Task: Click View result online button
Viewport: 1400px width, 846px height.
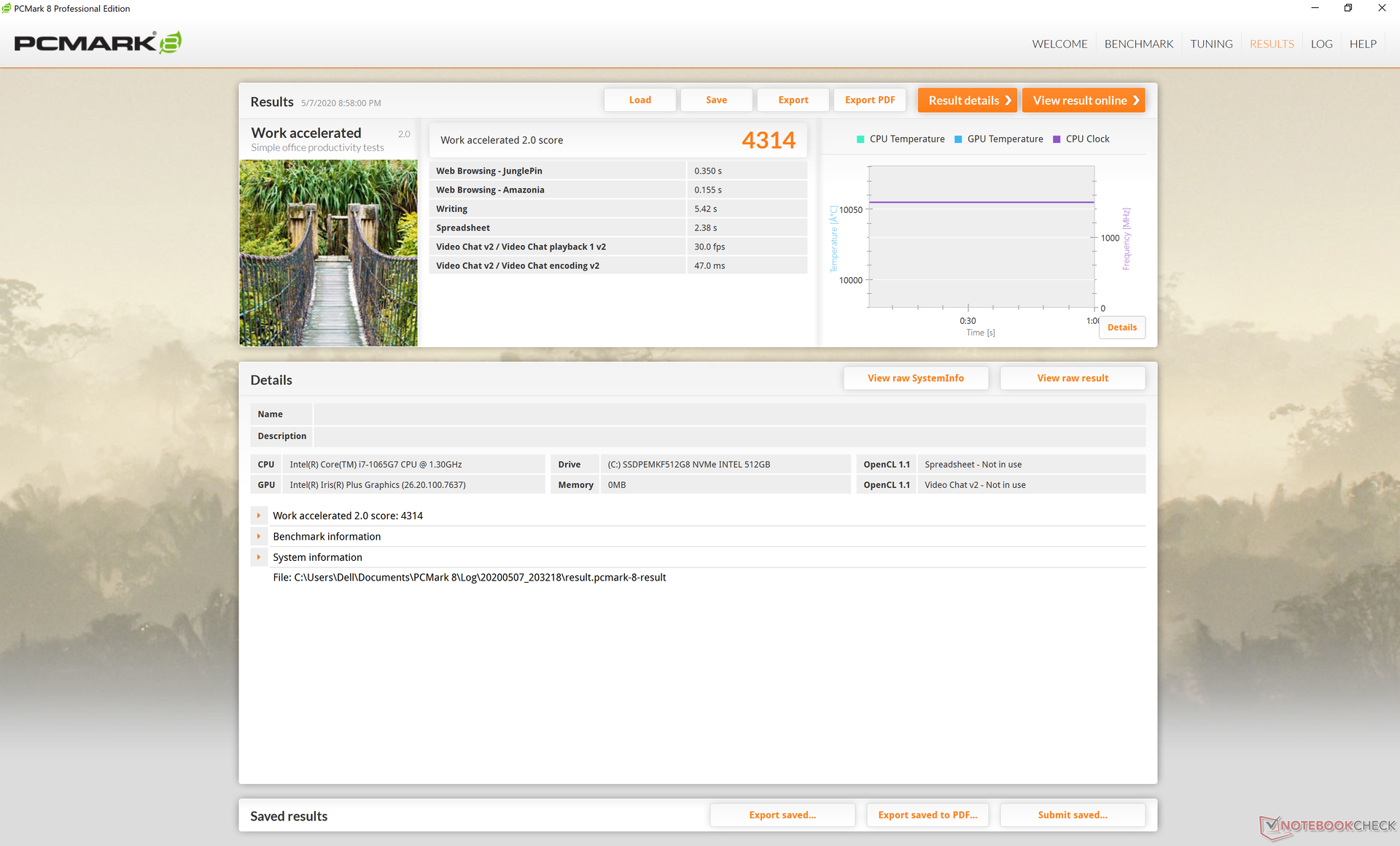Action: tap(1083, 101)
